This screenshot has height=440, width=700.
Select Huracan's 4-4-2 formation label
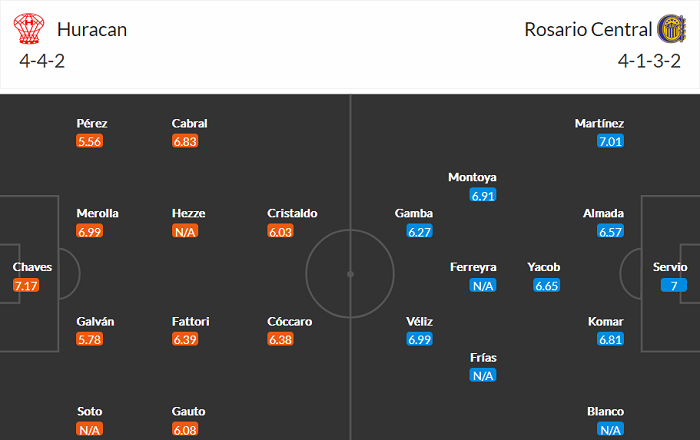point(43,60)
